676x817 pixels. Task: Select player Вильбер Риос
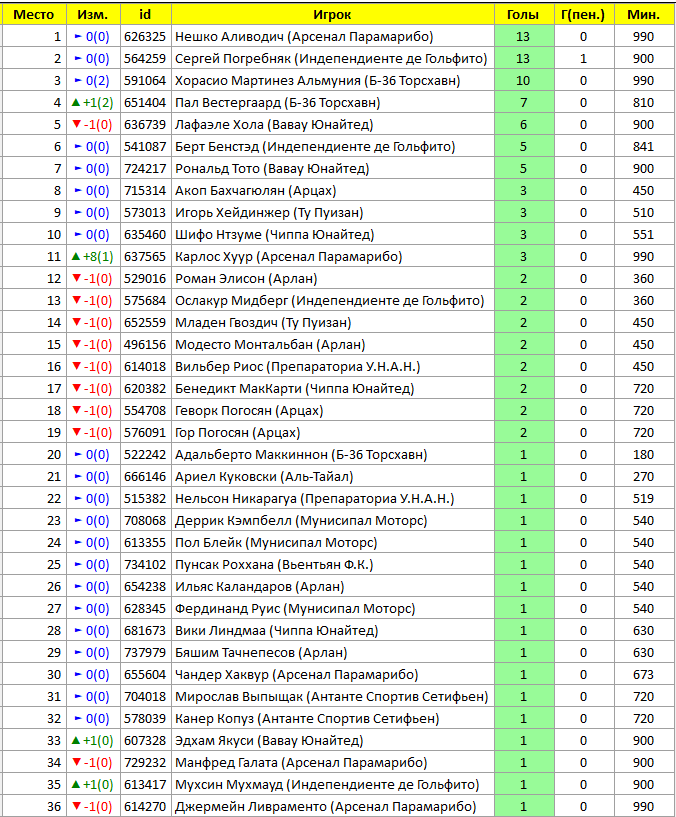pos(219,367)
